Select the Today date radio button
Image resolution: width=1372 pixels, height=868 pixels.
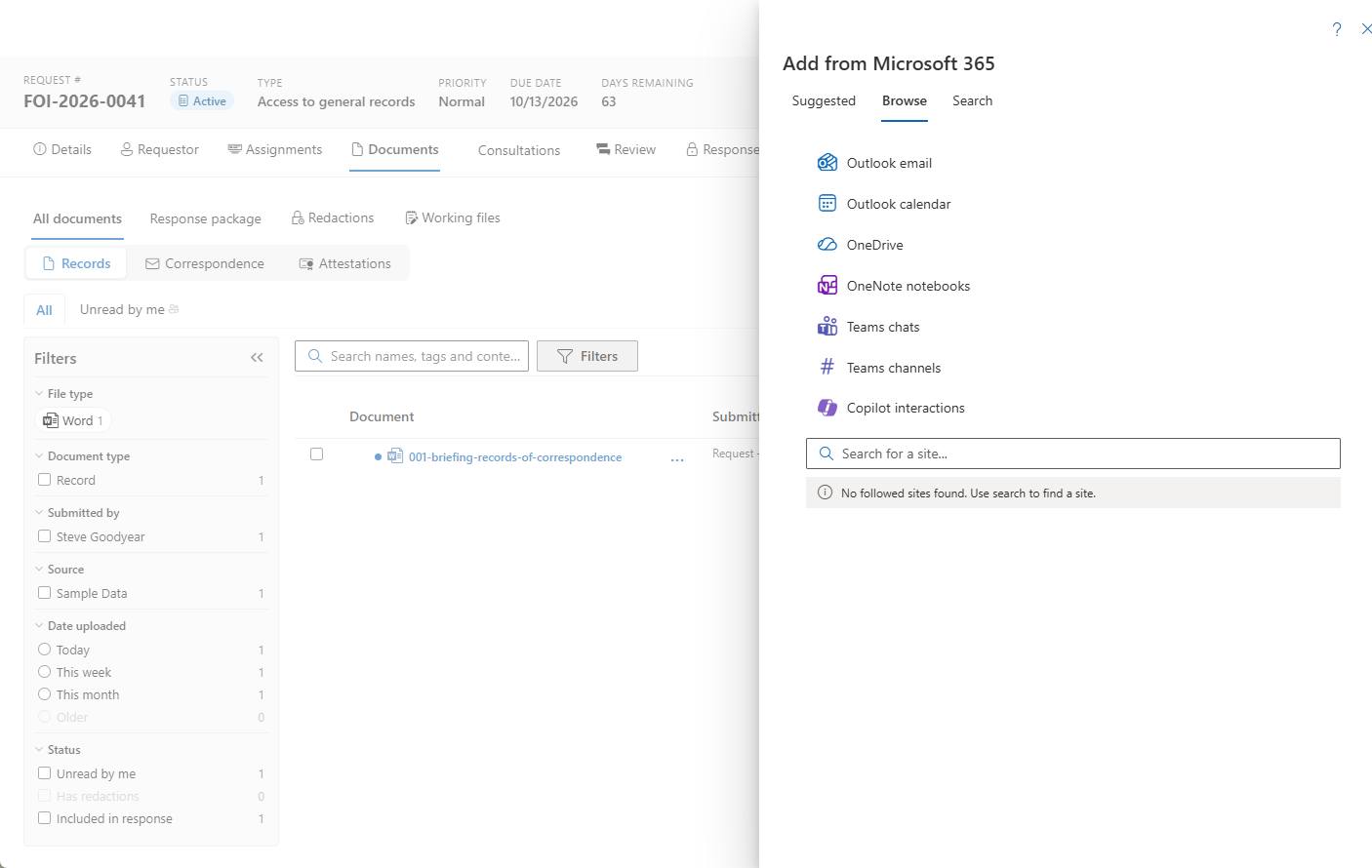pyautogui.click(x=44, y=649)
